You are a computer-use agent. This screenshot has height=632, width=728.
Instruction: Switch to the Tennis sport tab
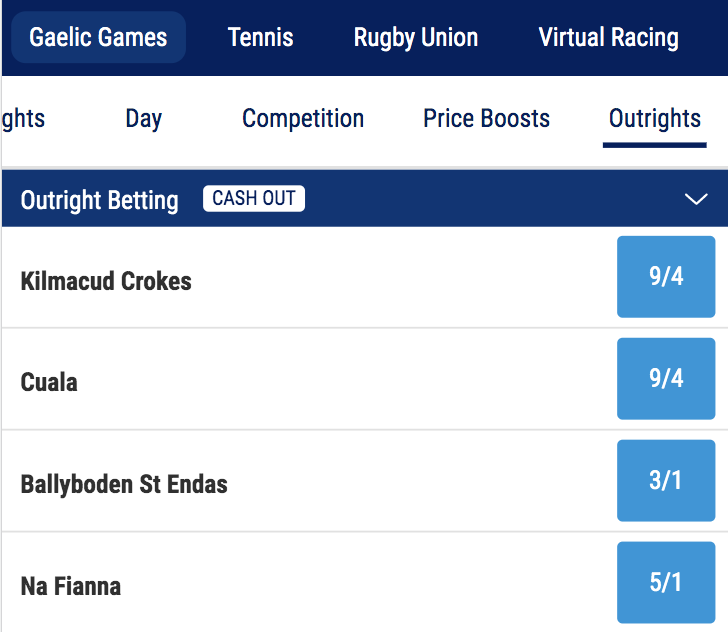[261, 38]
